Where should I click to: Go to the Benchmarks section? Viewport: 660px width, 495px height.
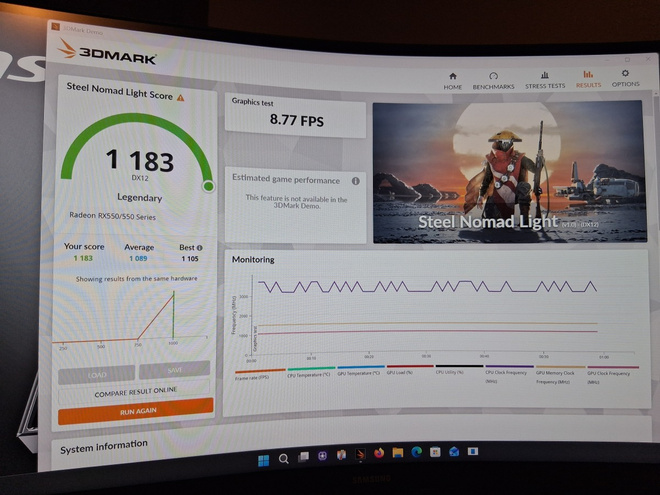coord(493,81)
